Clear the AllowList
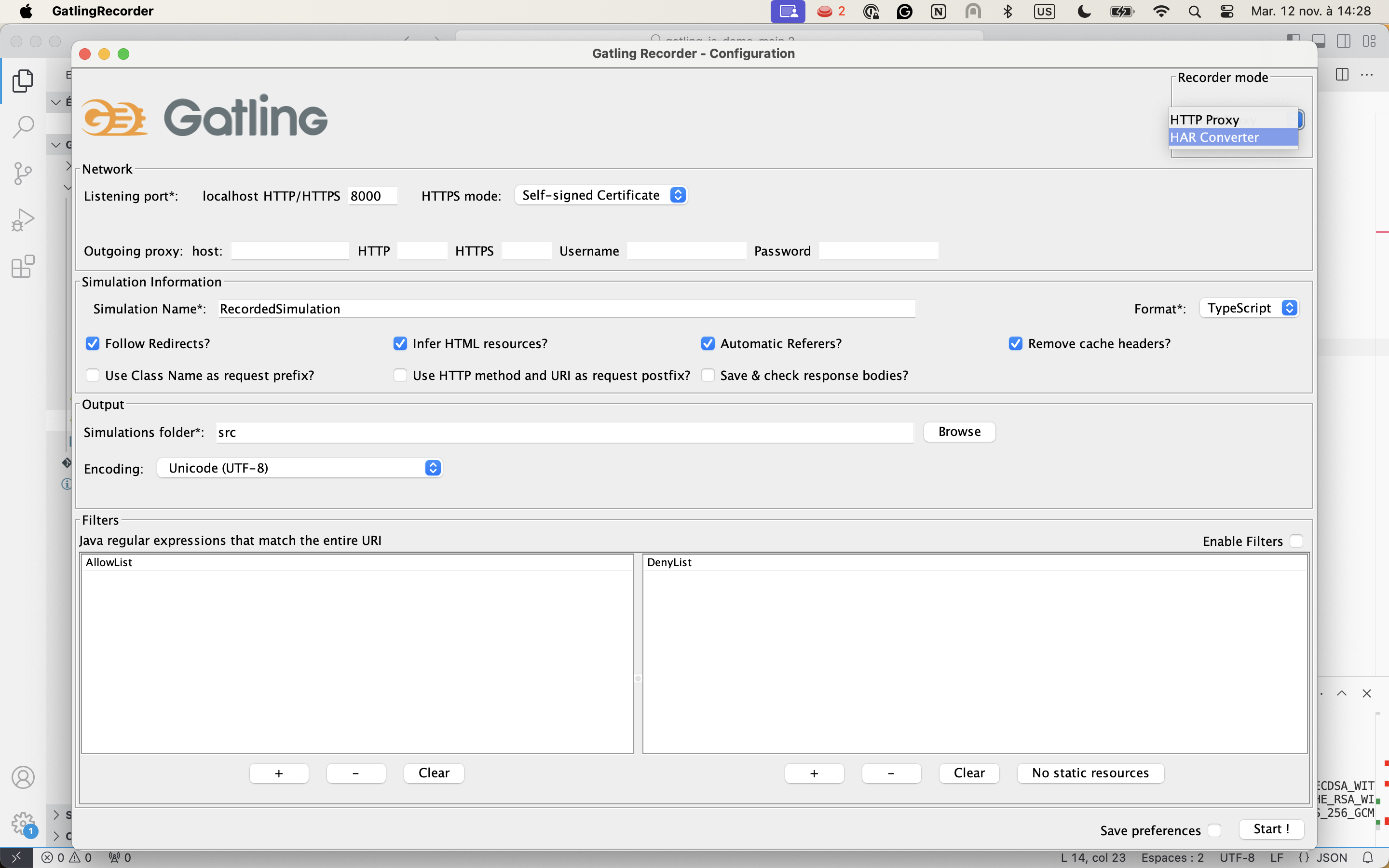1389x868 pixels. [434, 773]
